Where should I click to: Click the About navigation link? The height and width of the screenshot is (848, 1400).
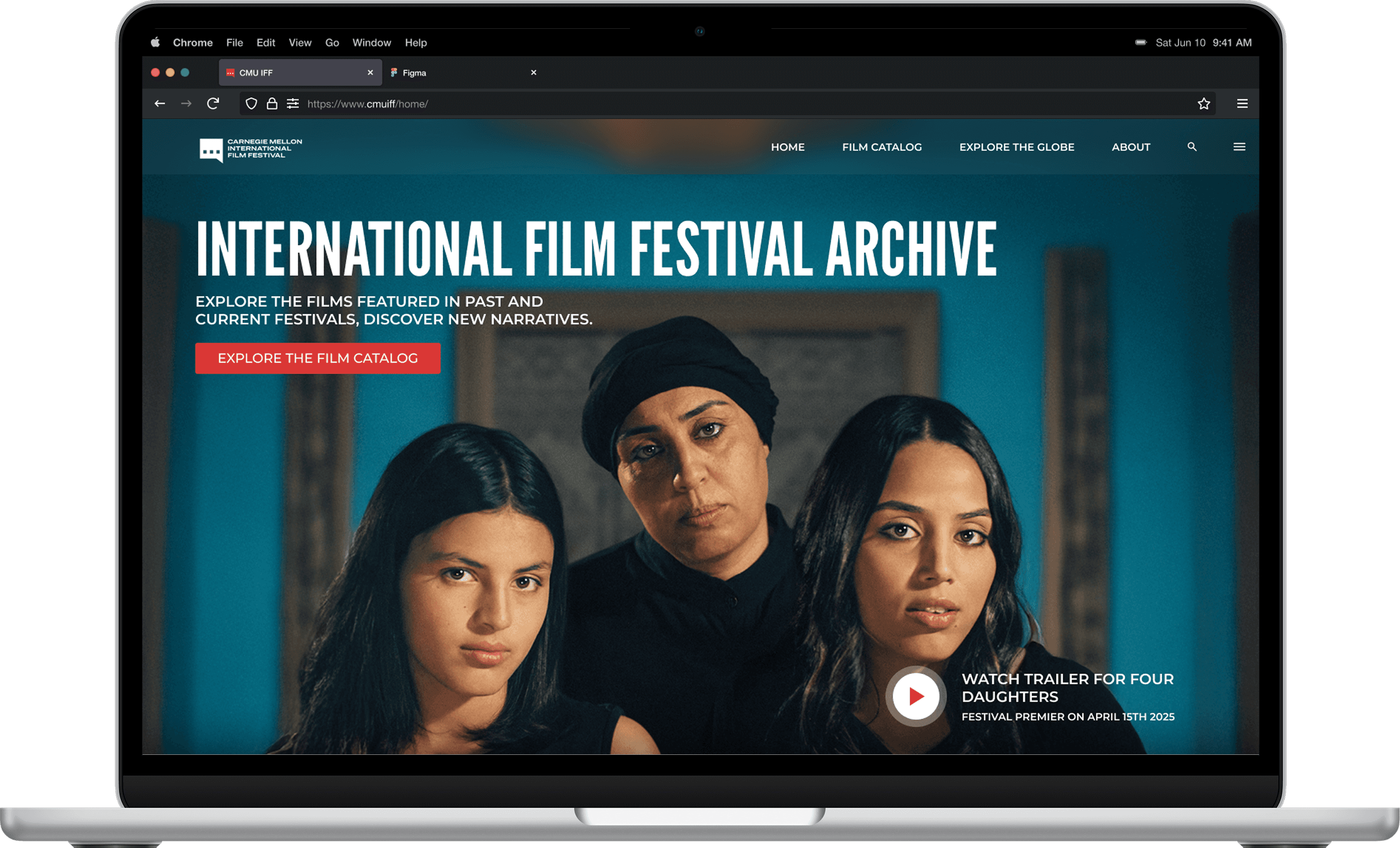[x=1130, y=147]
